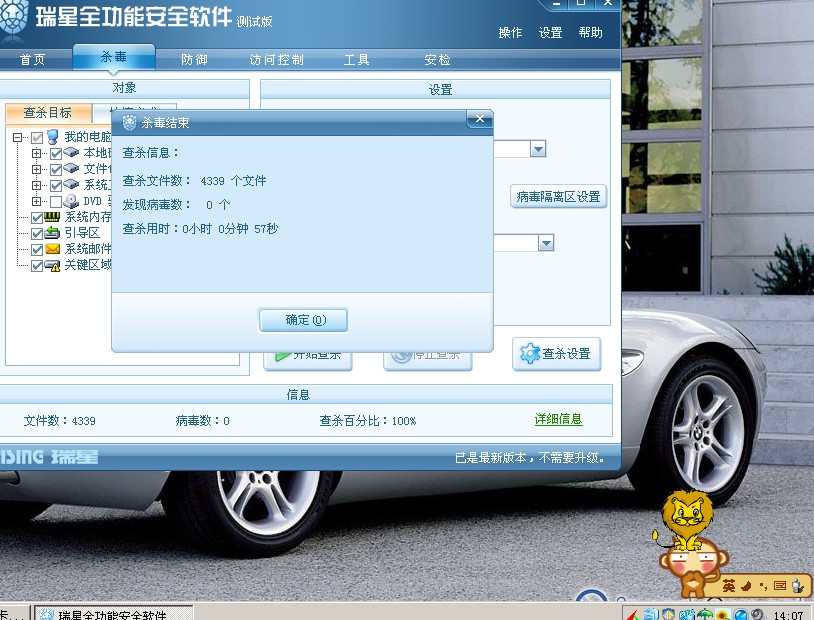Viewport: 814px width, 620px height.
Task: Open the 操作 menu
Action: pos(510,33)
